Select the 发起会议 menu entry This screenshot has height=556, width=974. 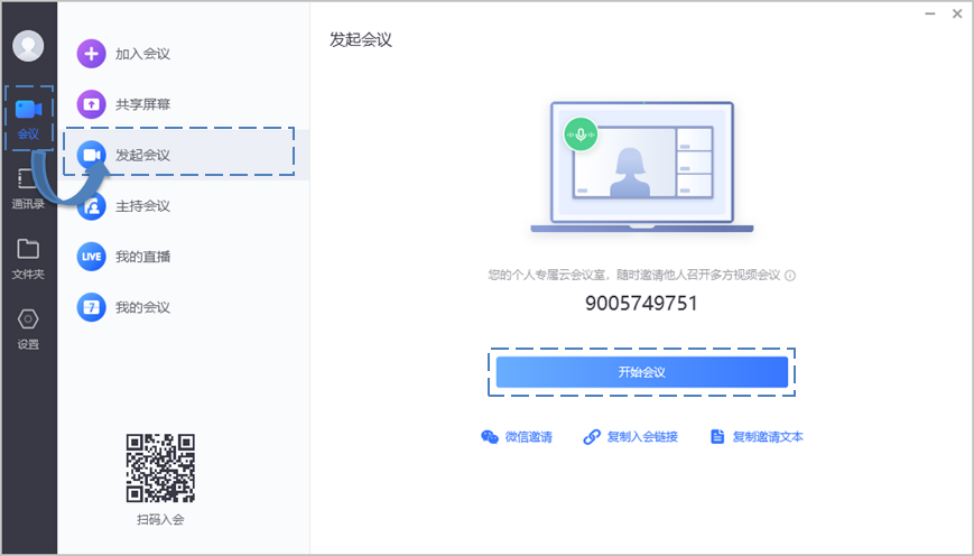(186, 155)
